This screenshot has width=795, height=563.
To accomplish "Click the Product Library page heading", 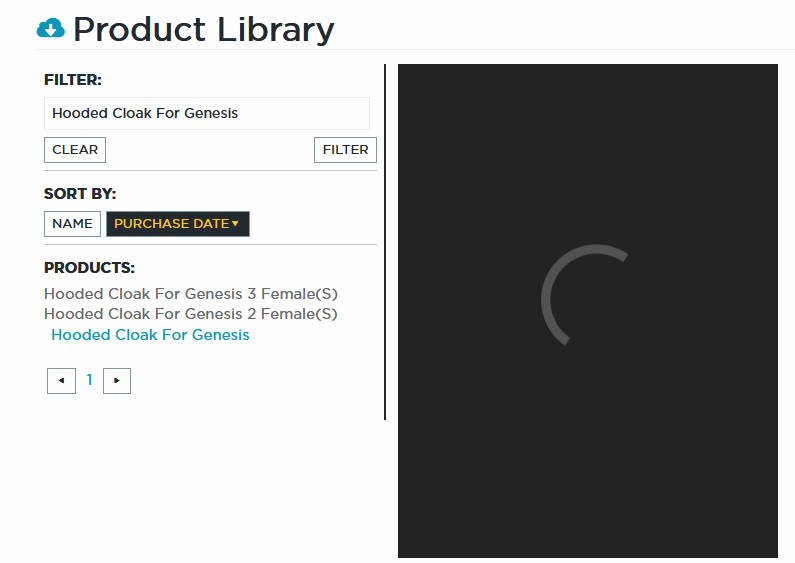I will click(204, 30).
